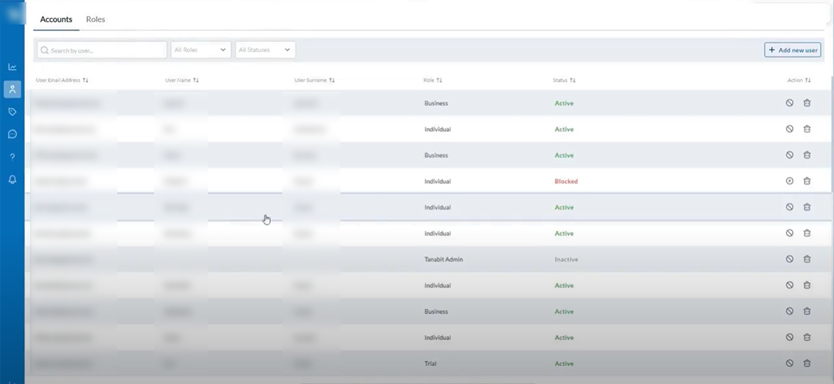Delete the Trial user with trash icon
Screen dimensions: 834x384
(807, 363)
